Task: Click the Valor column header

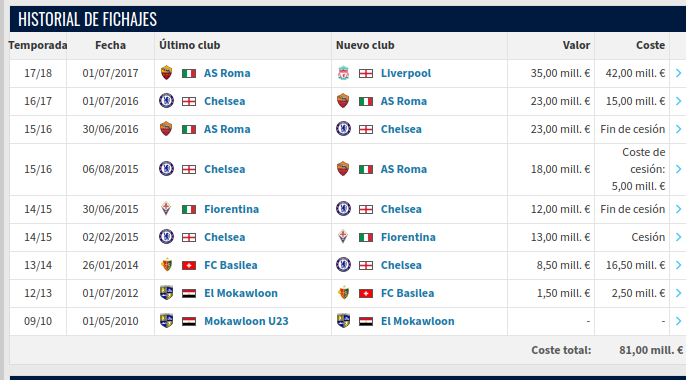Action: [576, 45]
